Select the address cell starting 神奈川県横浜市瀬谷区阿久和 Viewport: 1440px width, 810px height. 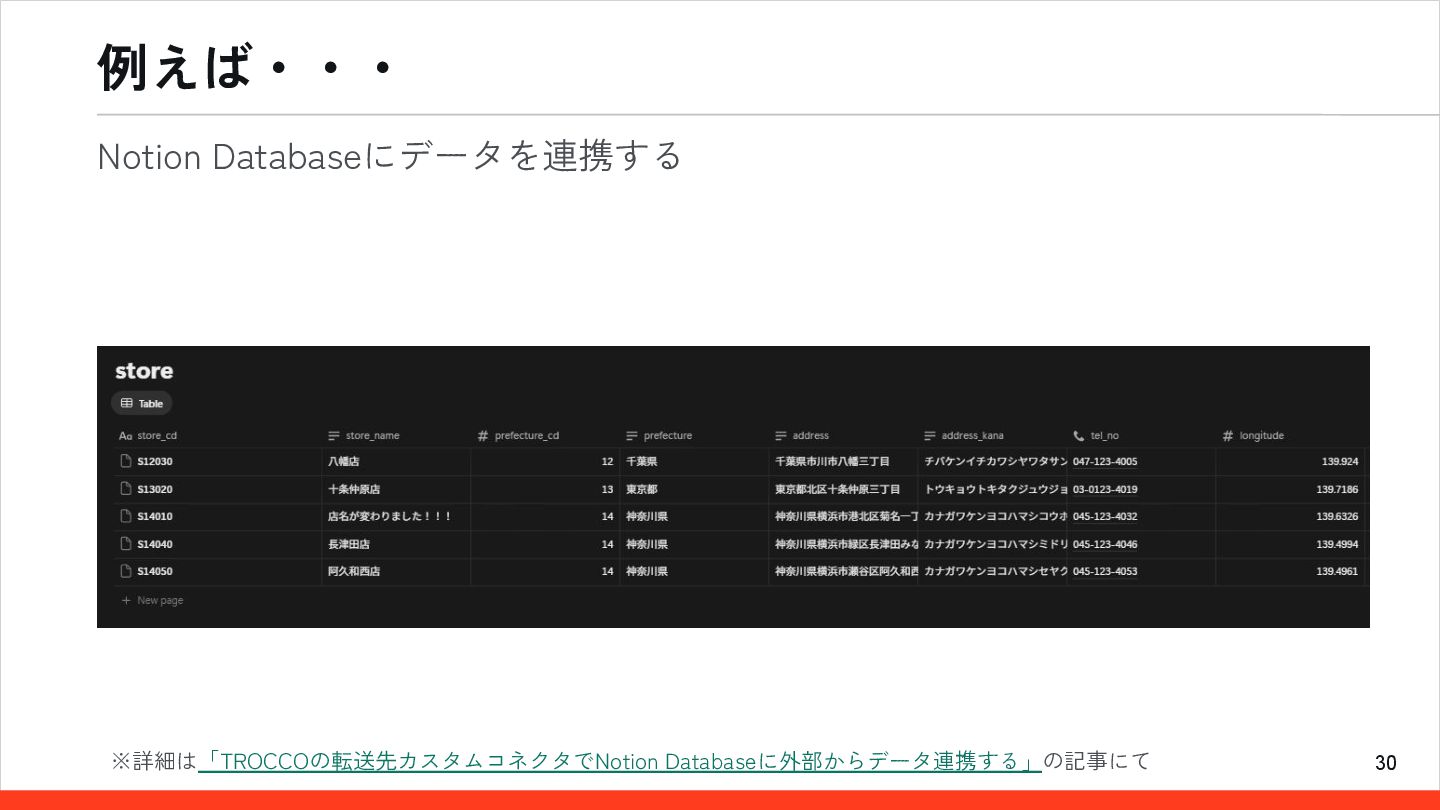coord(843,571)
